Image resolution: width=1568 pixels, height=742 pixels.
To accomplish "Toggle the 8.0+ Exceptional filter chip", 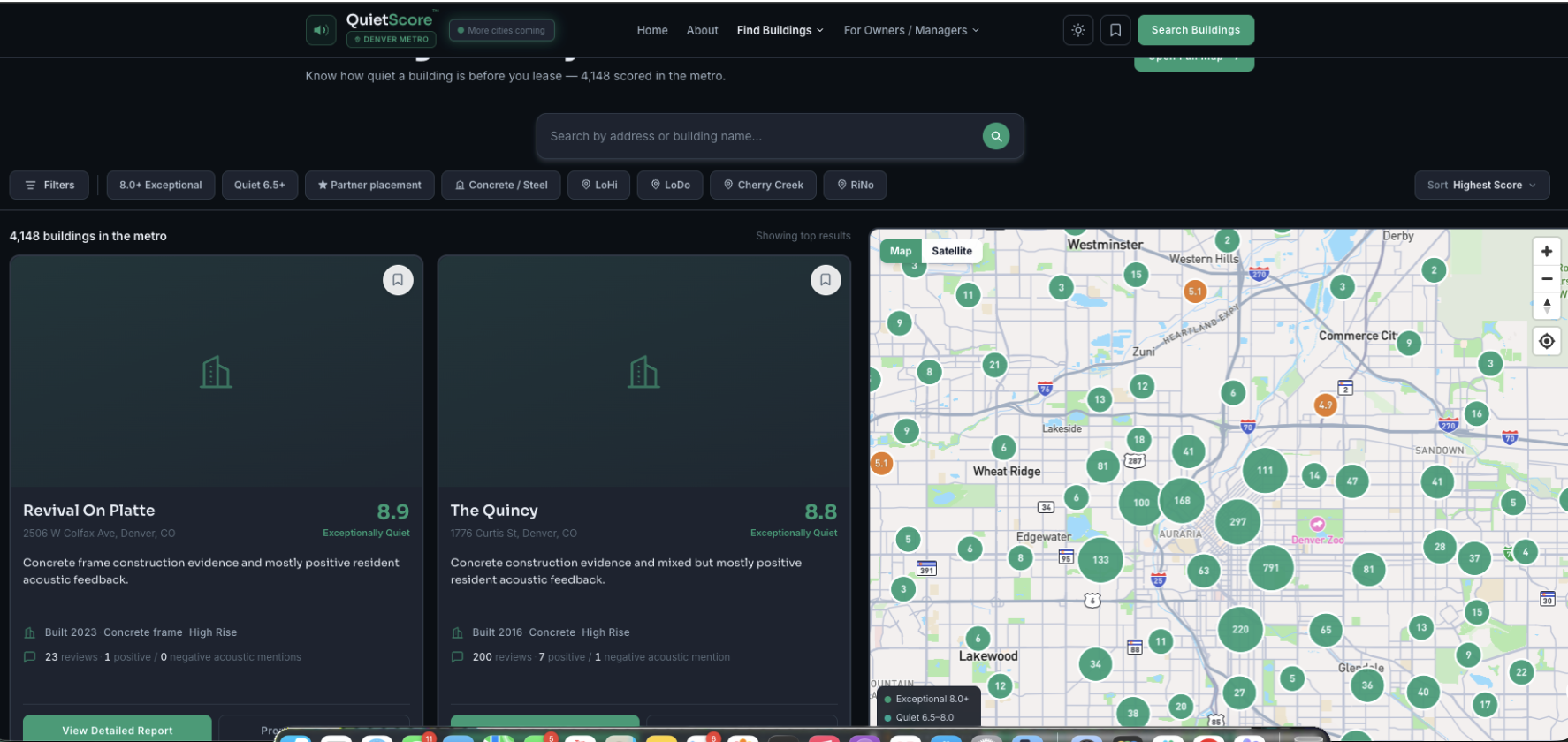I will (x=161, y=185).
